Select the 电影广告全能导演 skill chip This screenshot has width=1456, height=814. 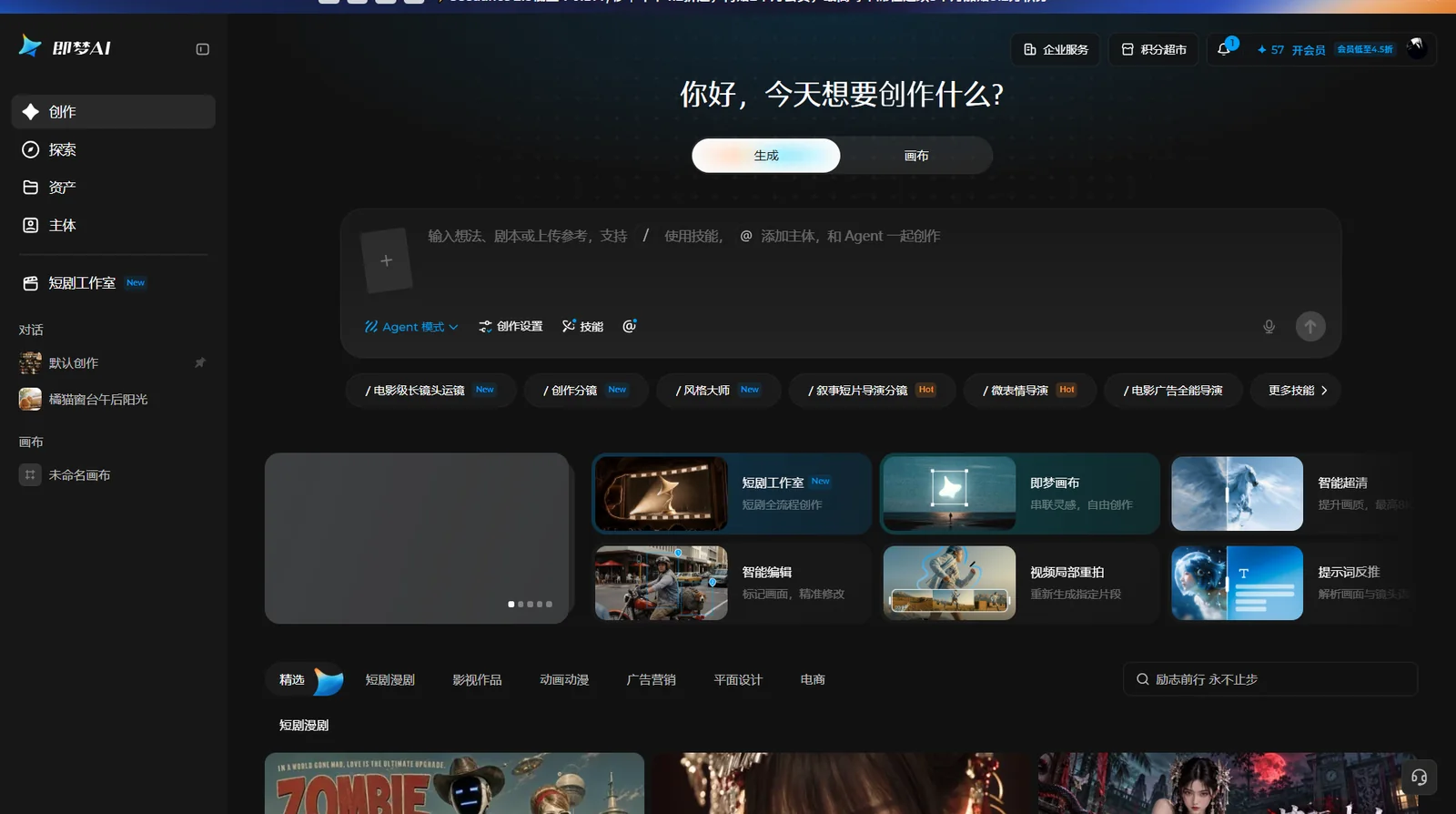(x=1173, y=390)
